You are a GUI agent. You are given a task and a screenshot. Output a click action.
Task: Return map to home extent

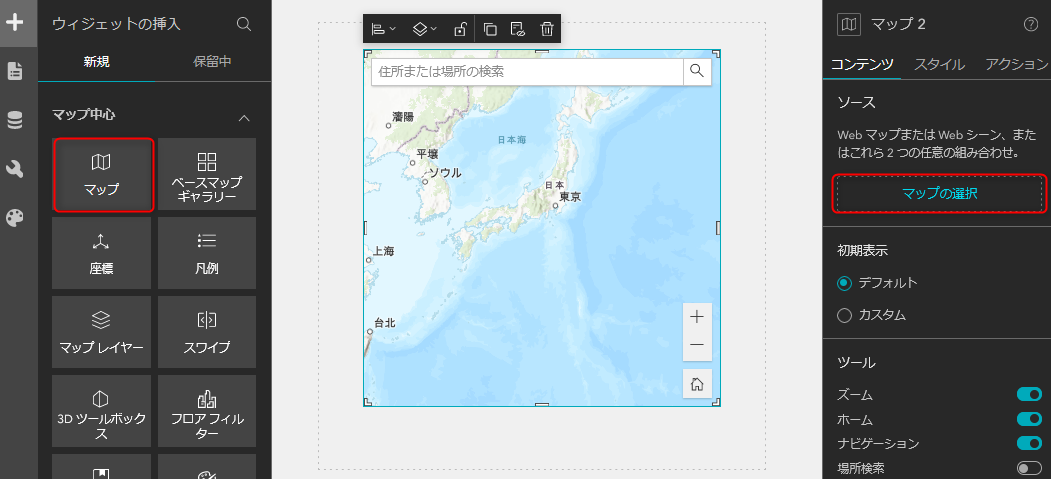coord(697,384)
